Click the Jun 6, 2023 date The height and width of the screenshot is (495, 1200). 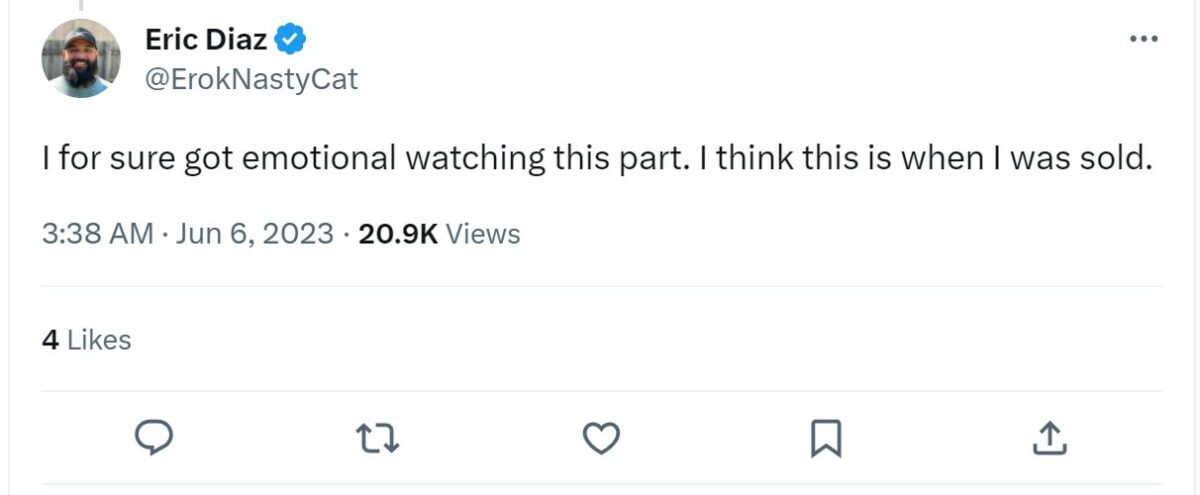point(253,234)
